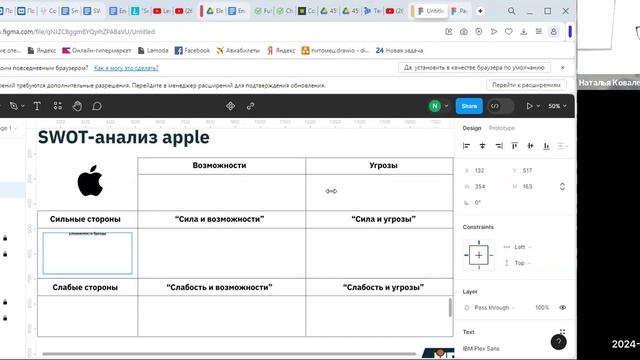Click Align bottom icon

[x=546, y=146]
